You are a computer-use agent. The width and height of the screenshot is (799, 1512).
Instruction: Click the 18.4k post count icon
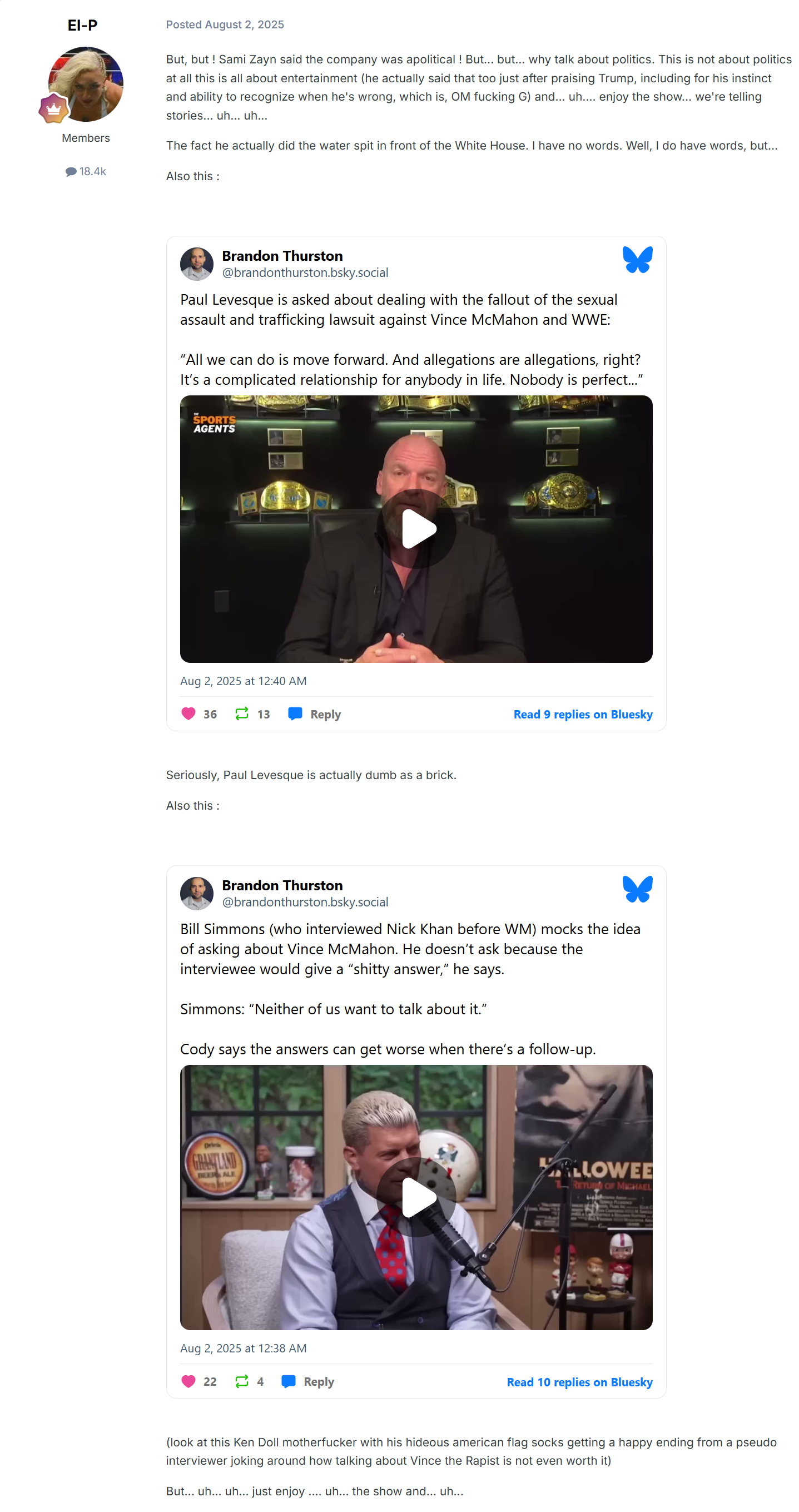pos(71,171)
